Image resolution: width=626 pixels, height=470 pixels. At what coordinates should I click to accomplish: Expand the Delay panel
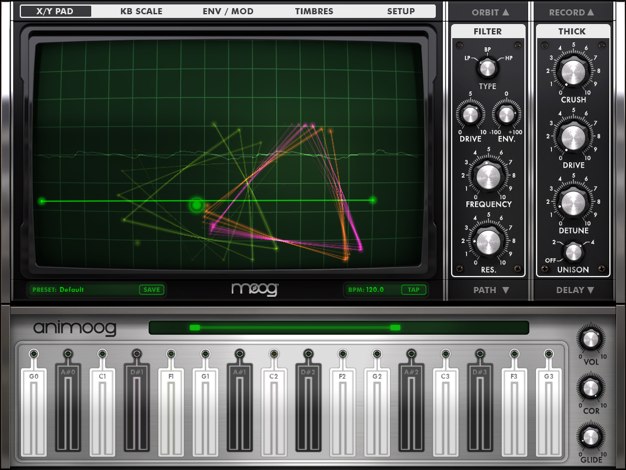click(x=573, y=290)
